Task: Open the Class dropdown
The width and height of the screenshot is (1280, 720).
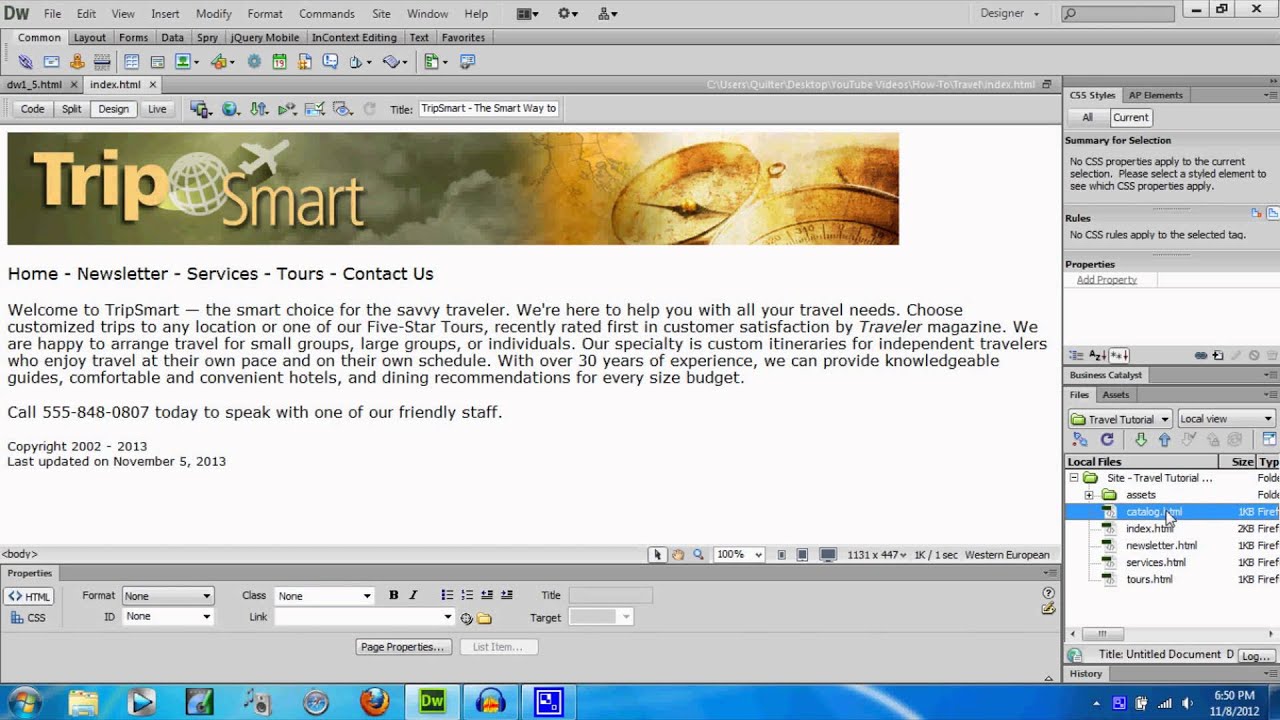Action: click(324, 596)
